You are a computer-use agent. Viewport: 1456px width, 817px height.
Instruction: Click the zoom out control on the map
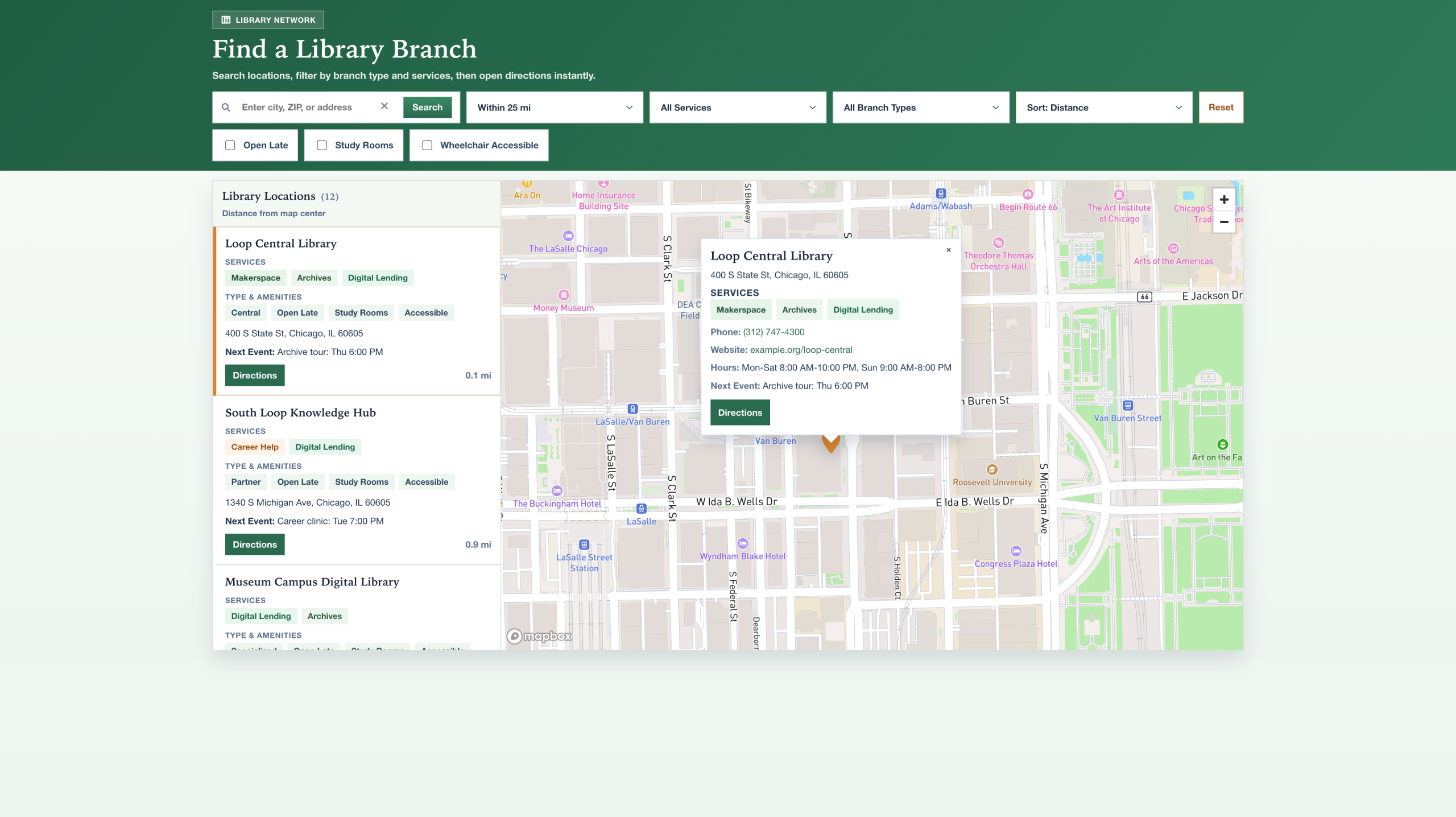(1224, 222)
